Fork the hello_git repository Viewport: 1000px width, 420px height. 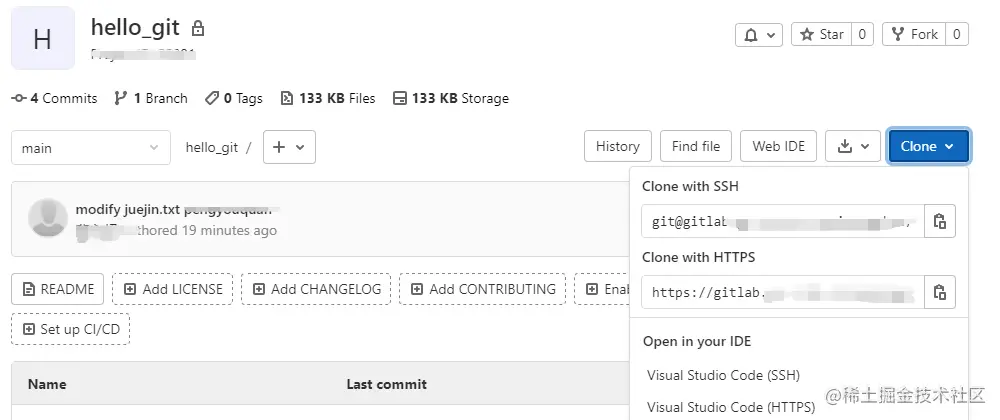click(x=915, y=35)
